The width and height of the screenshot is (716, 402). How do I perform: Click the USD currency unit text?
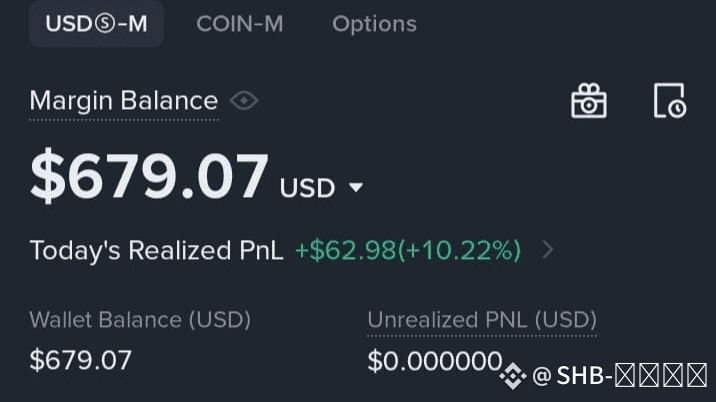[x=307, y=188]
